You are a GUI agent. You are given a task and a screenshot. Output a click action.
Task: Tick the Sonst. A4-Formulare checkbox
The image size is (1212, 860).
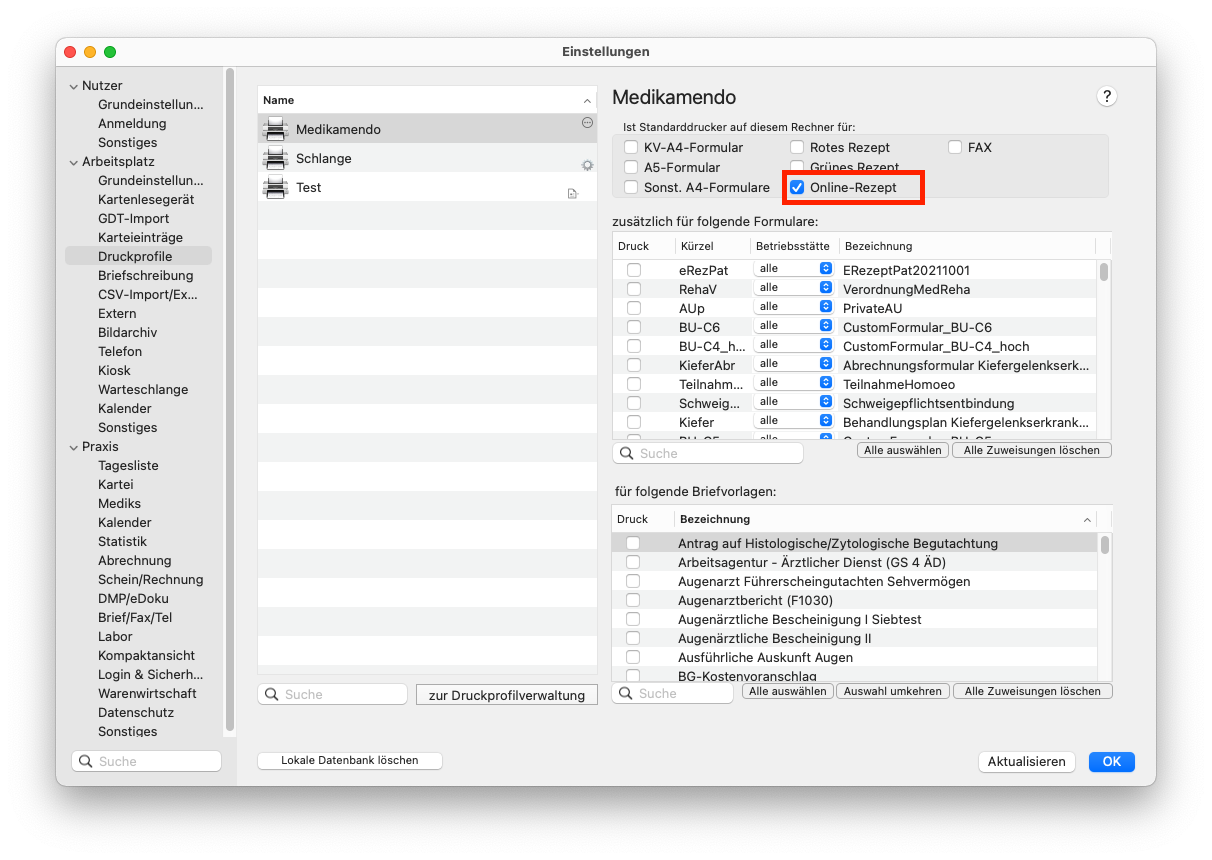coord(631,187)
